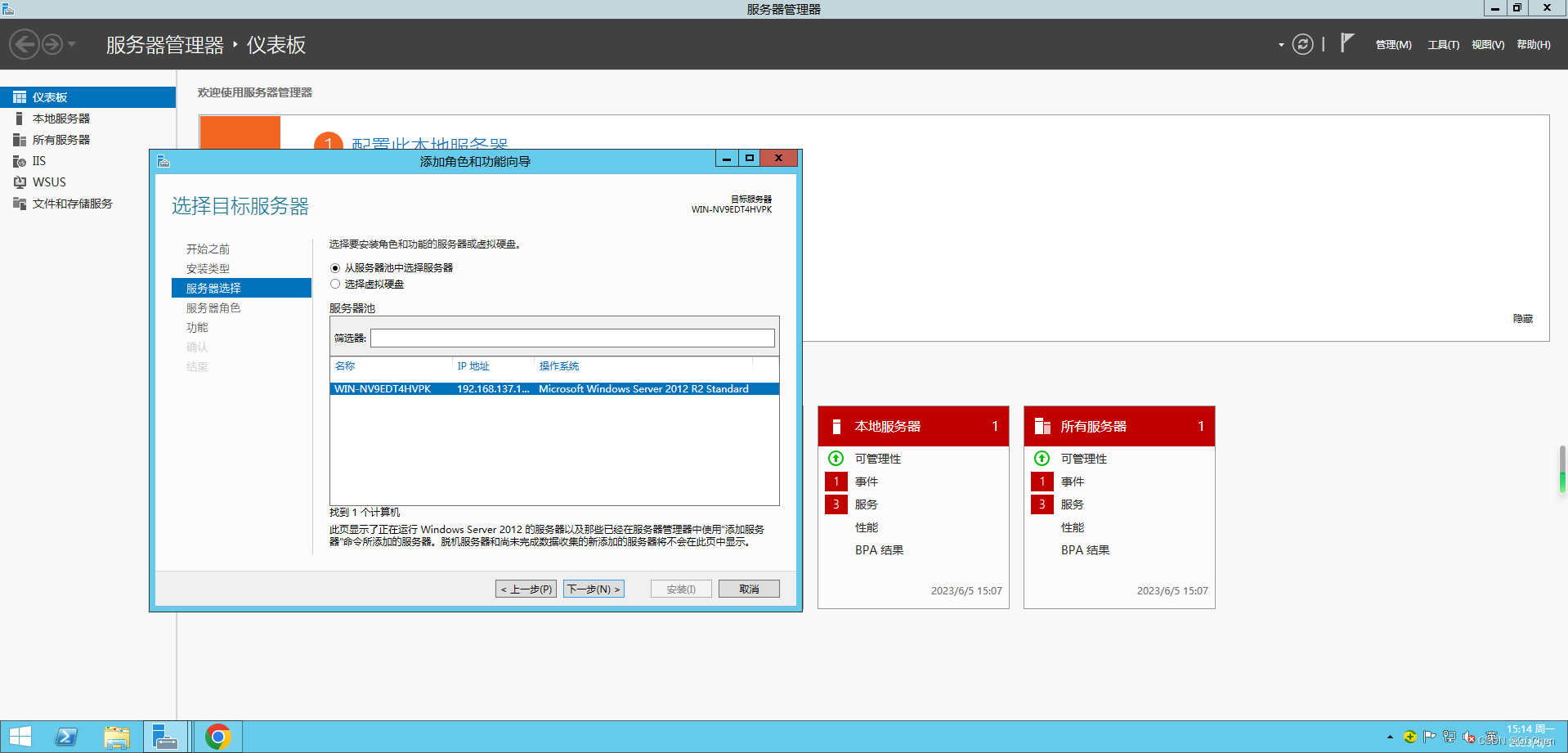This screenshot has height=753, width=1568.
Task: Show hidden system tray icons
Action: [1390, 737]
